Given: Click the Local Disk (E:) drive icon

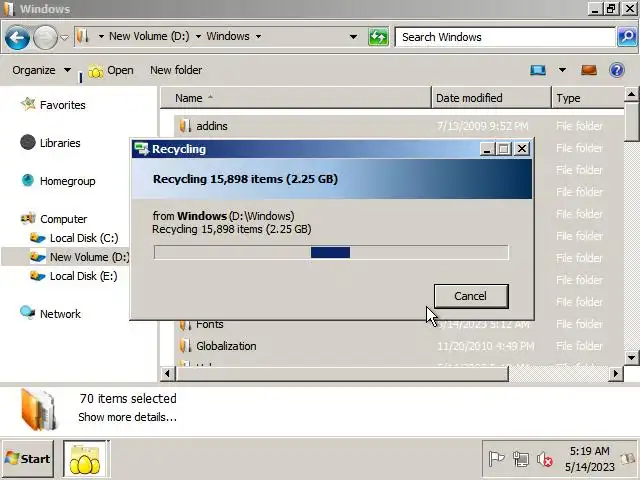Looking at the screenshot, I should click(x=38, y=276).
